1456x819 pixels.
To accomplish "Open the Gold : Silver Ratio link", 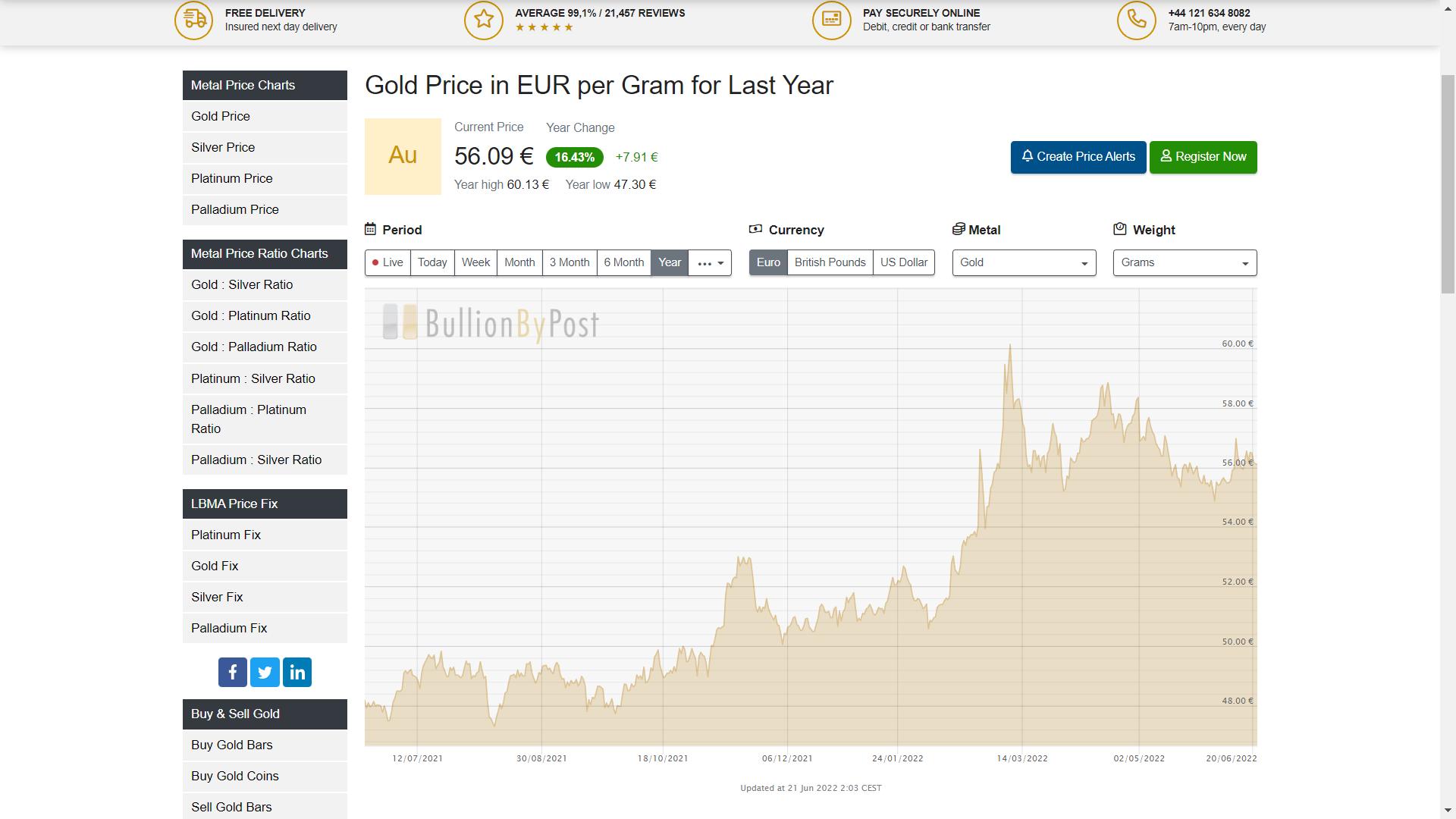I will (242, 284).
